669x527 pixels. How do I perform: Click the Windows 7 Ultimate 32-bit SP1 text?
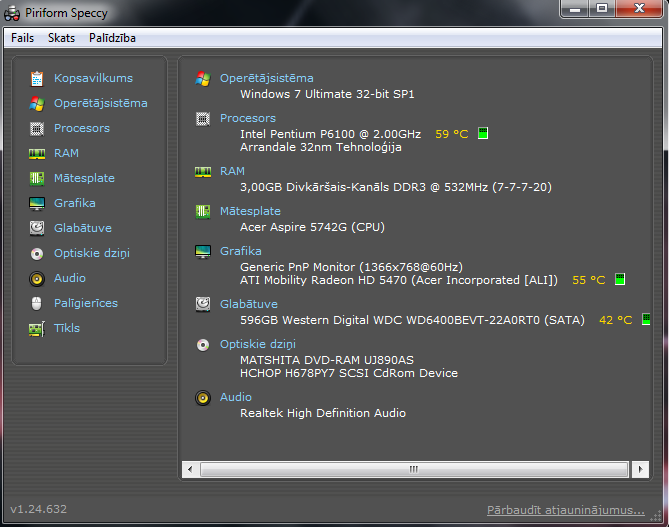327,94
